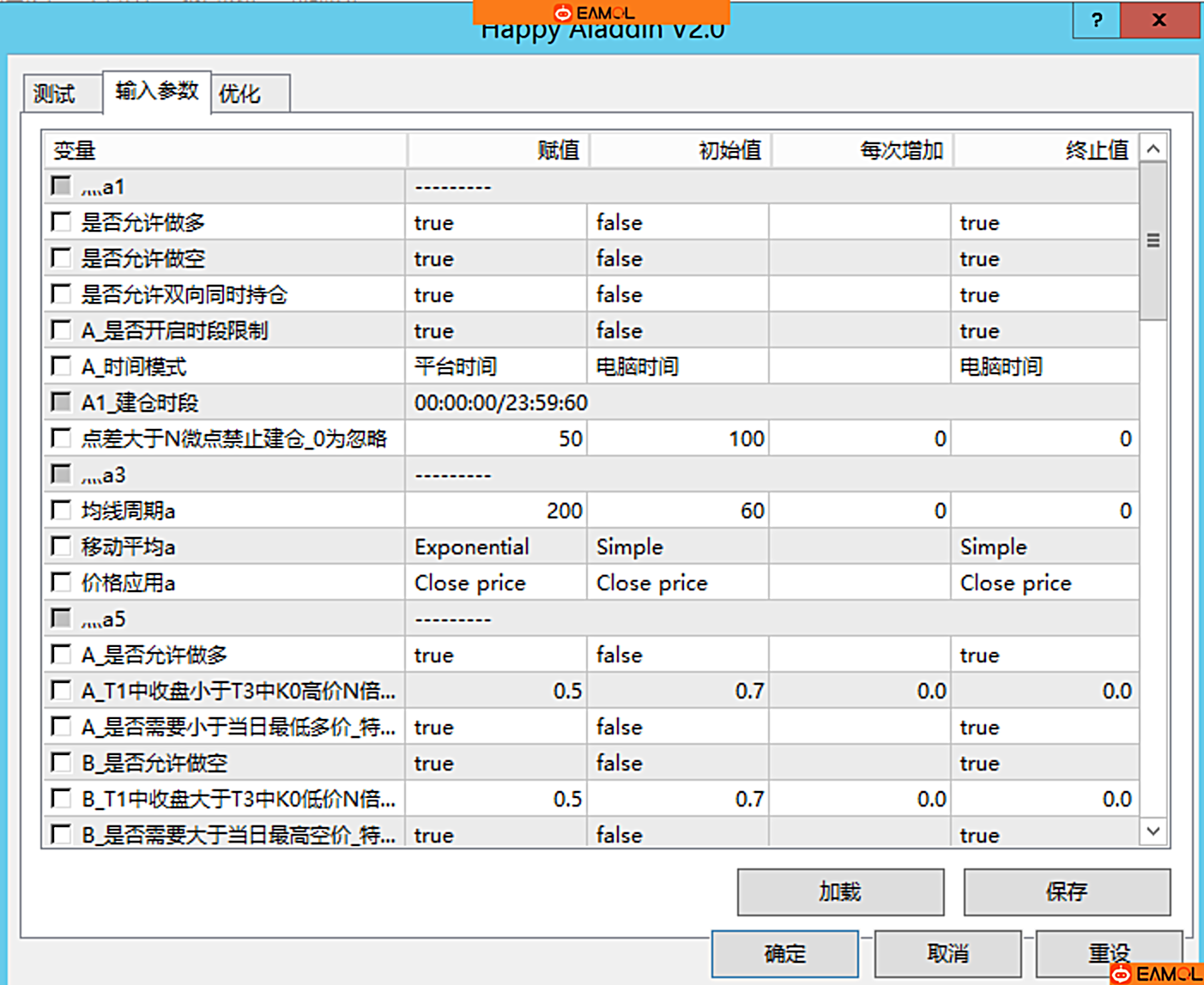Screen dimensions: 1204x985
Task: Open the 初始值 电脑时间 for A_时间模式
Action: coord(678,366)
